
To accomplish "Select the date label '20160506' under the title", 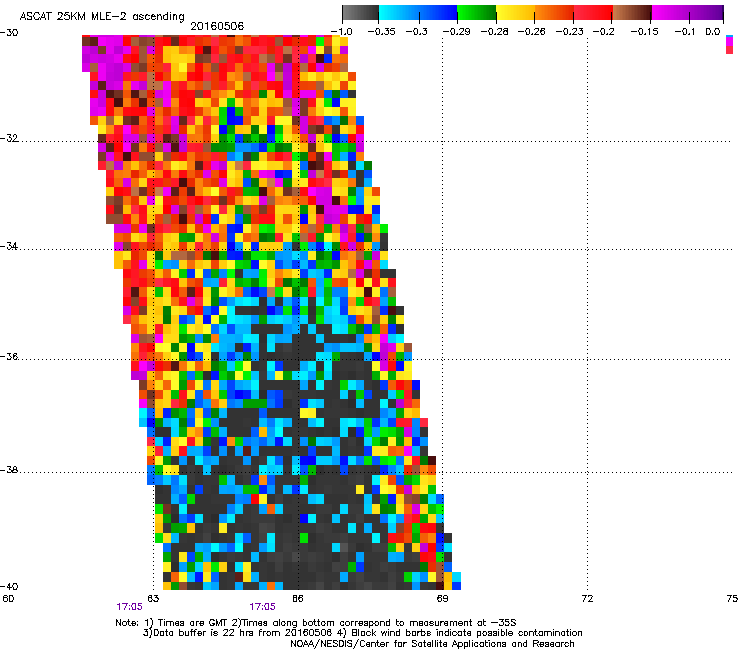I will pyautogui.click(x=217, y=26).
